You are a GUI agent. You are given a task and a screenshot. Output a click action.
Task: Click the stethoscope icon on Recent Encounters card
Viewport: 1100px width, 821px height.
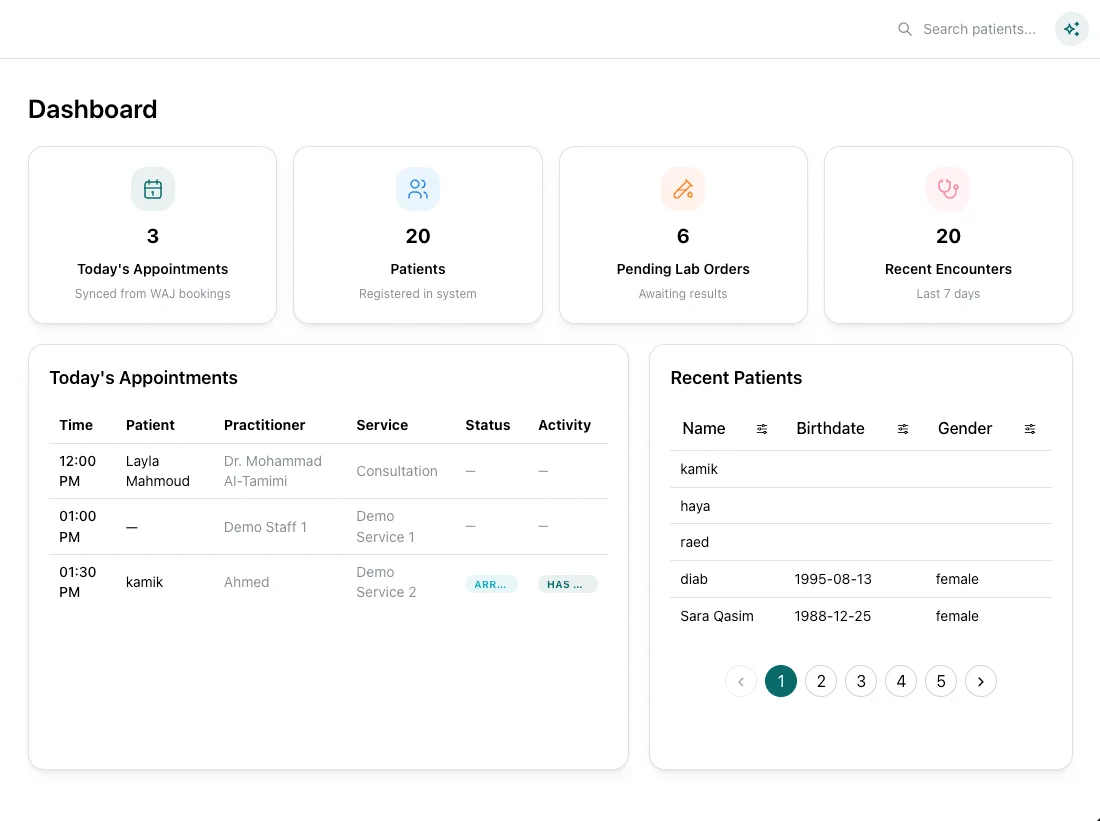[948, 189]
